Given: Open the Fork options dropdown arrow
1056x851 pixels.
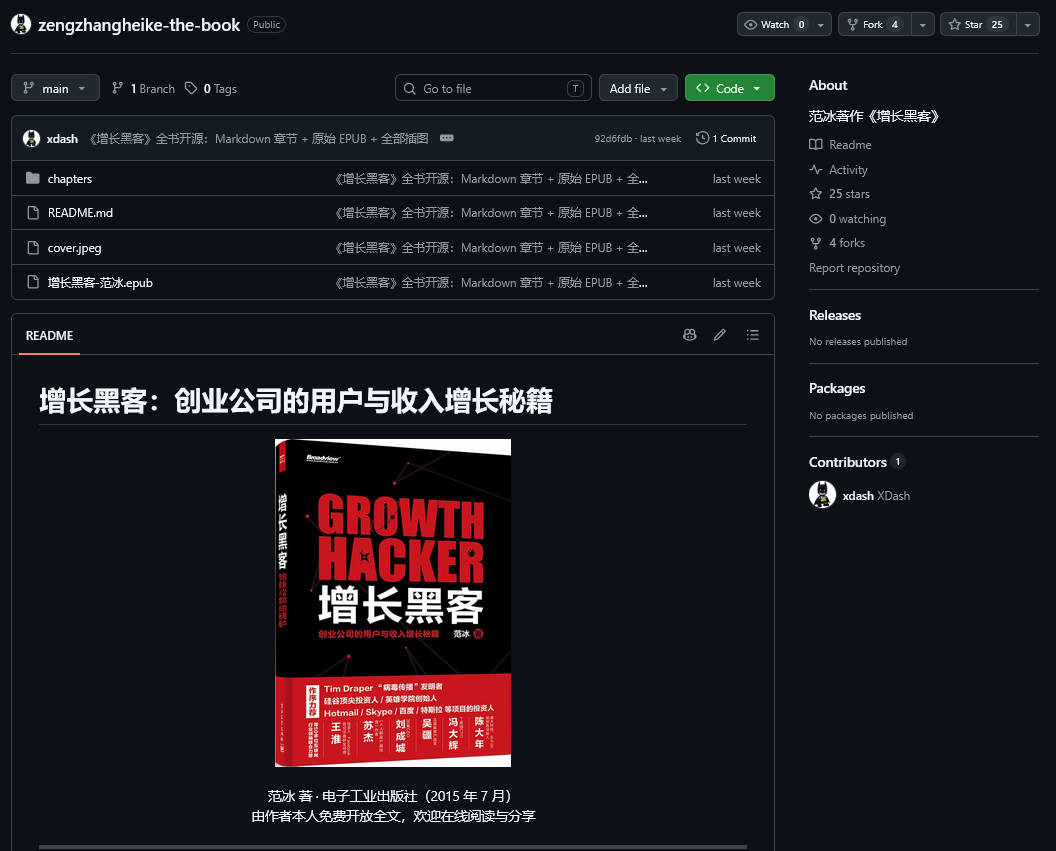Looking at the screenshot, I should (x=923, y=24).
